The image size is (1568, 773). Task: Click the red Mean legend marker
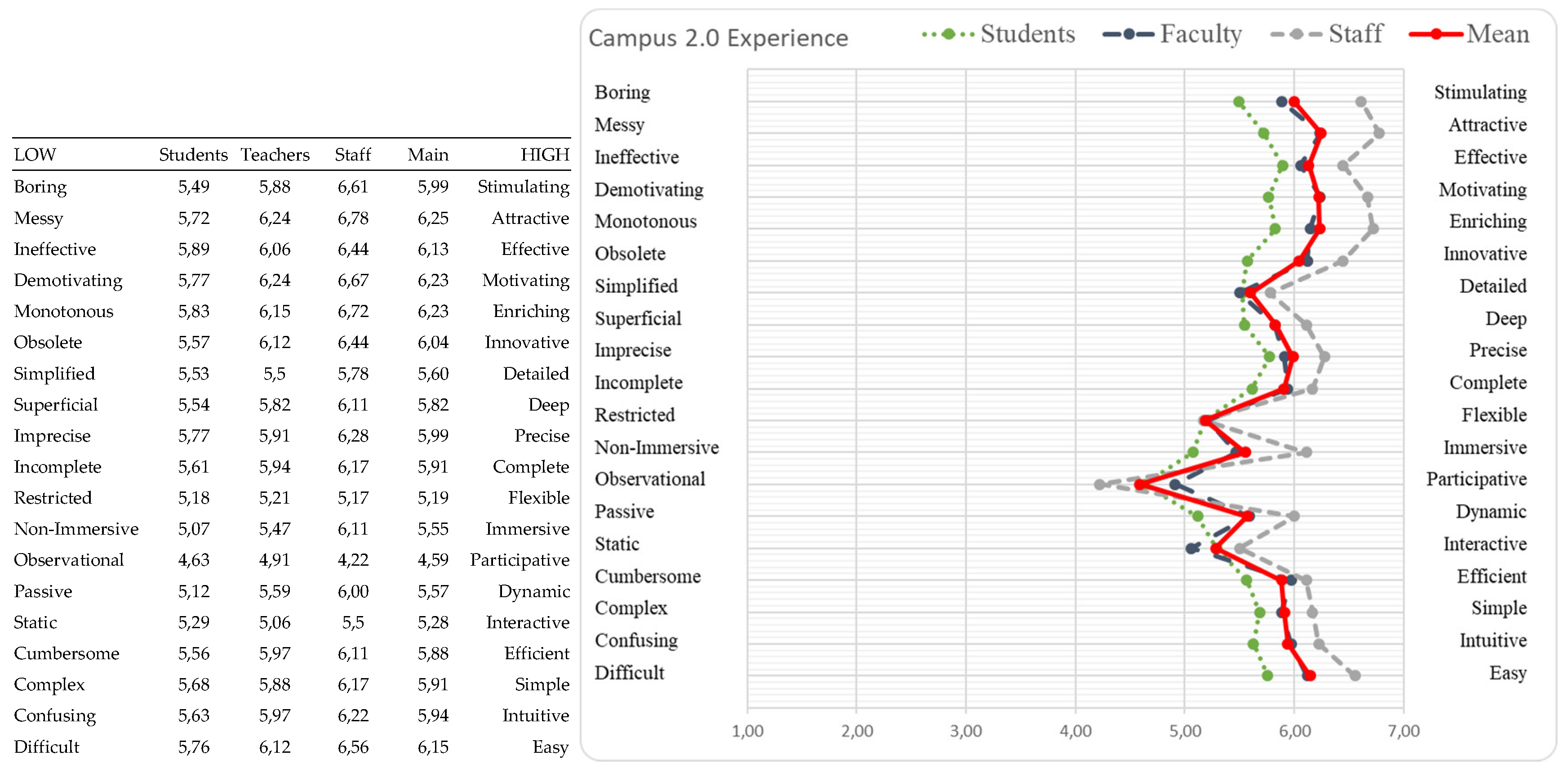(x=1436, y=34)
